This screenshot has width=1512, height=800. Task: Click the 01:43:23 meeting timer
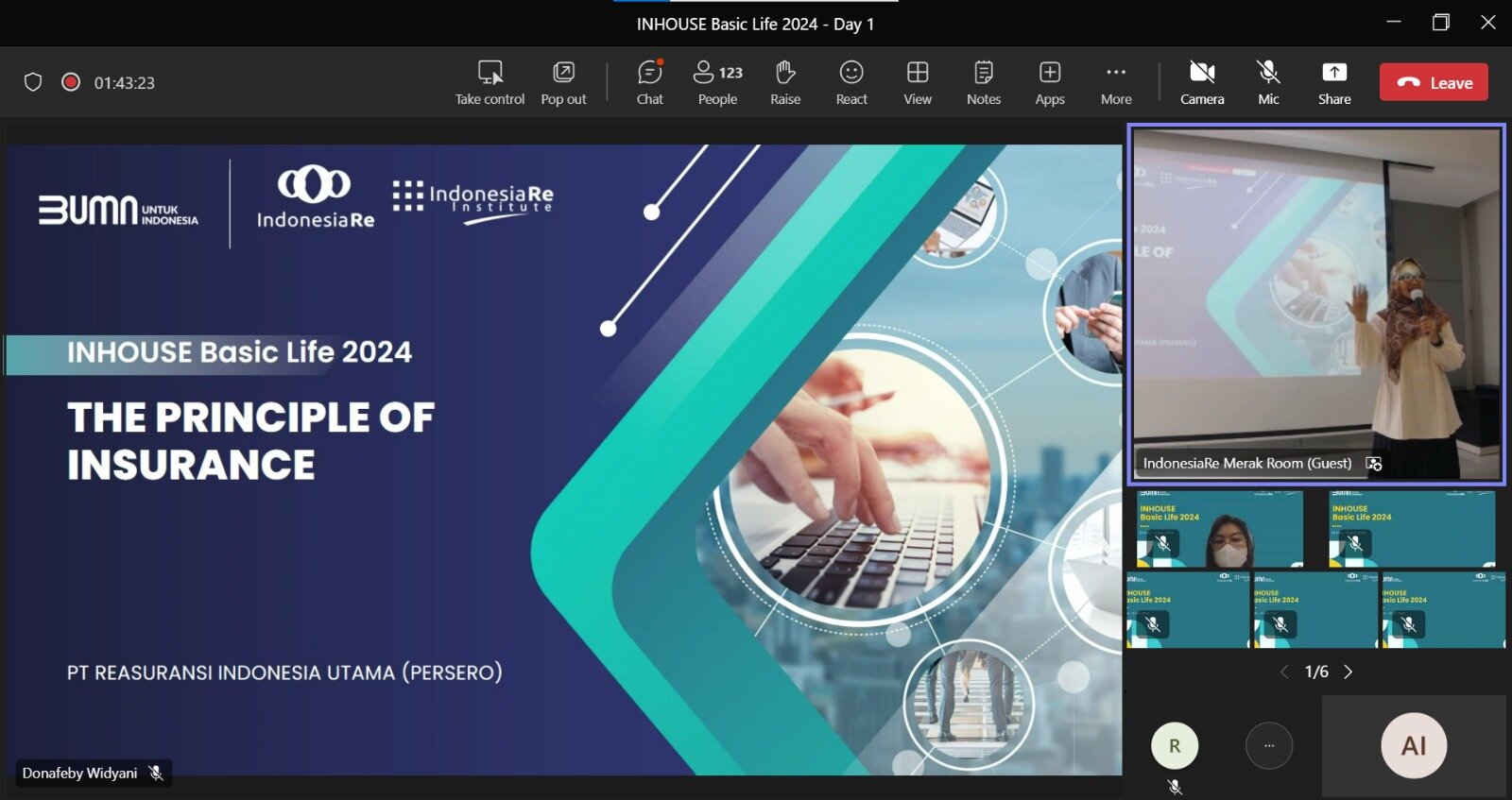coord(125,83)
